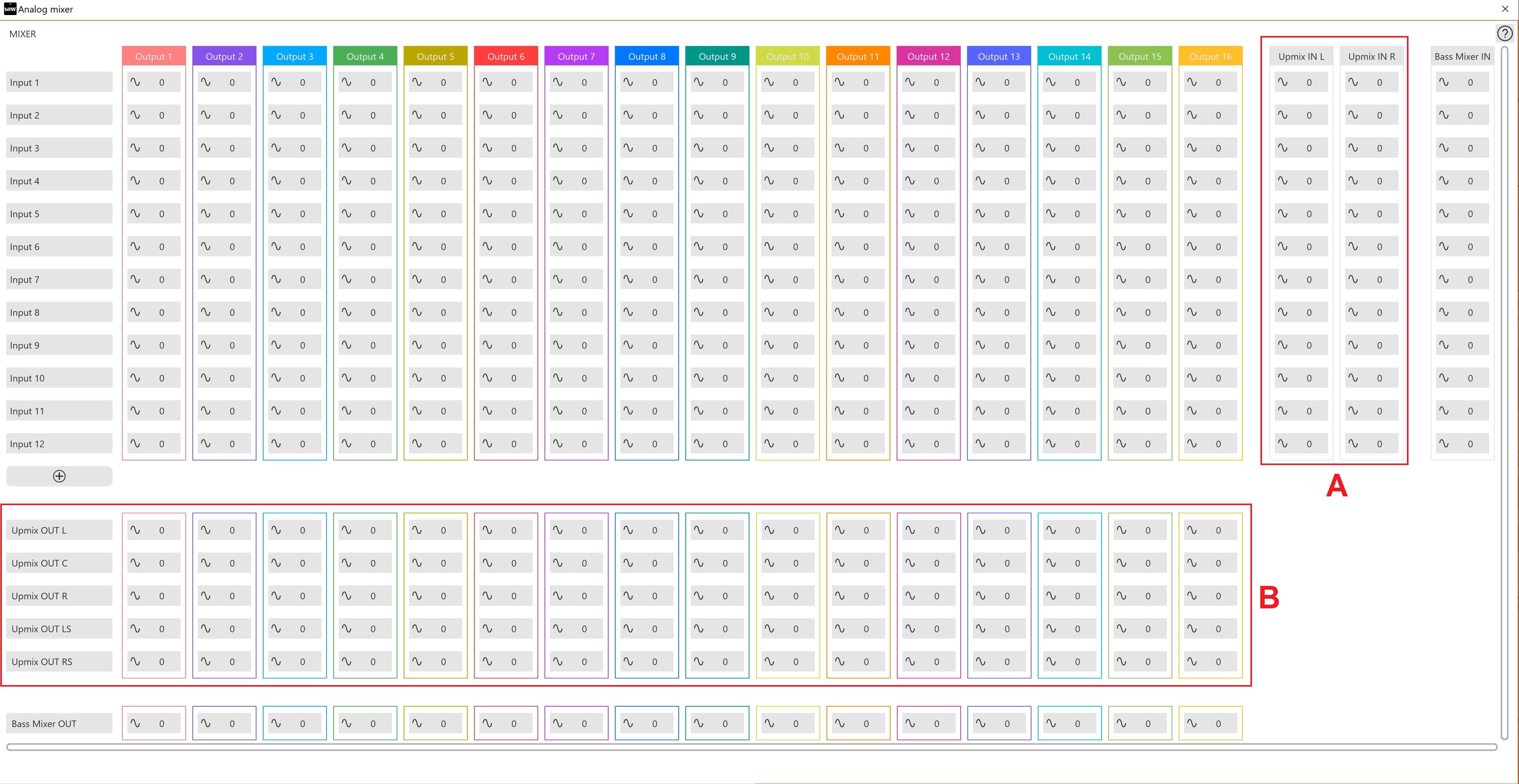This screenshot has width=1519, height=784.
Task: Click phase icon for Input 1 Output 1
Action: (135, 82)
